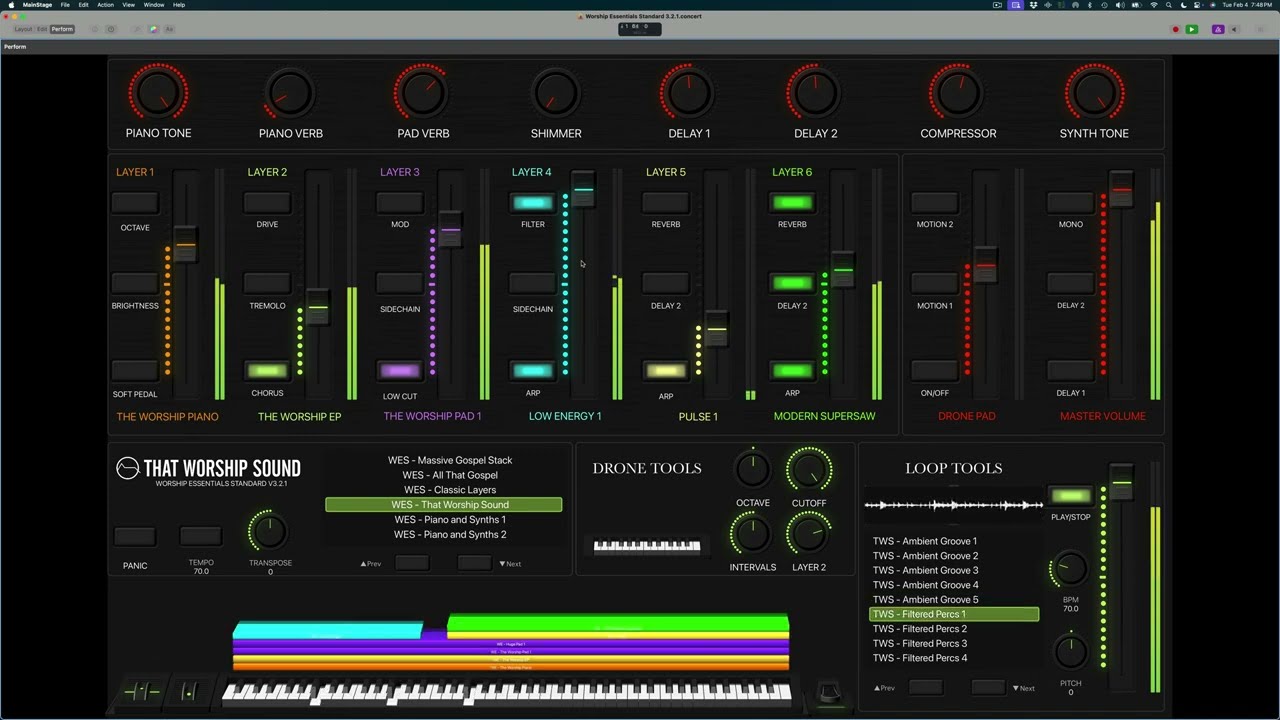Viewport: 1280px width, 720px height.
Task: Toggle Layer 1 SOFT PEDAL button
Action: pos(135,371)
